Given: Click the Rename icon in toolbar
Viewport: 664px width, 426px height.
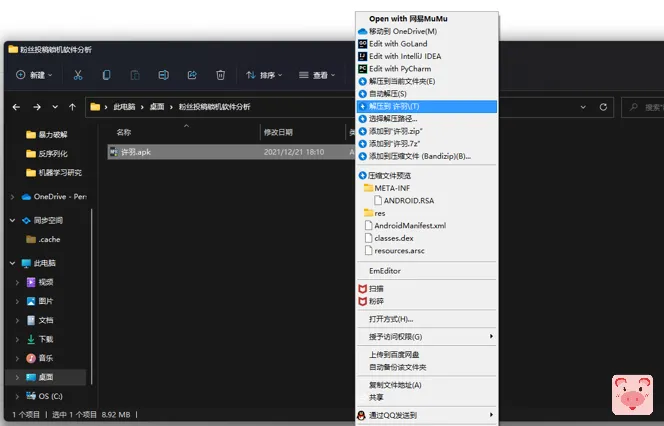Looking at the screenshot, I should (163, 75).
